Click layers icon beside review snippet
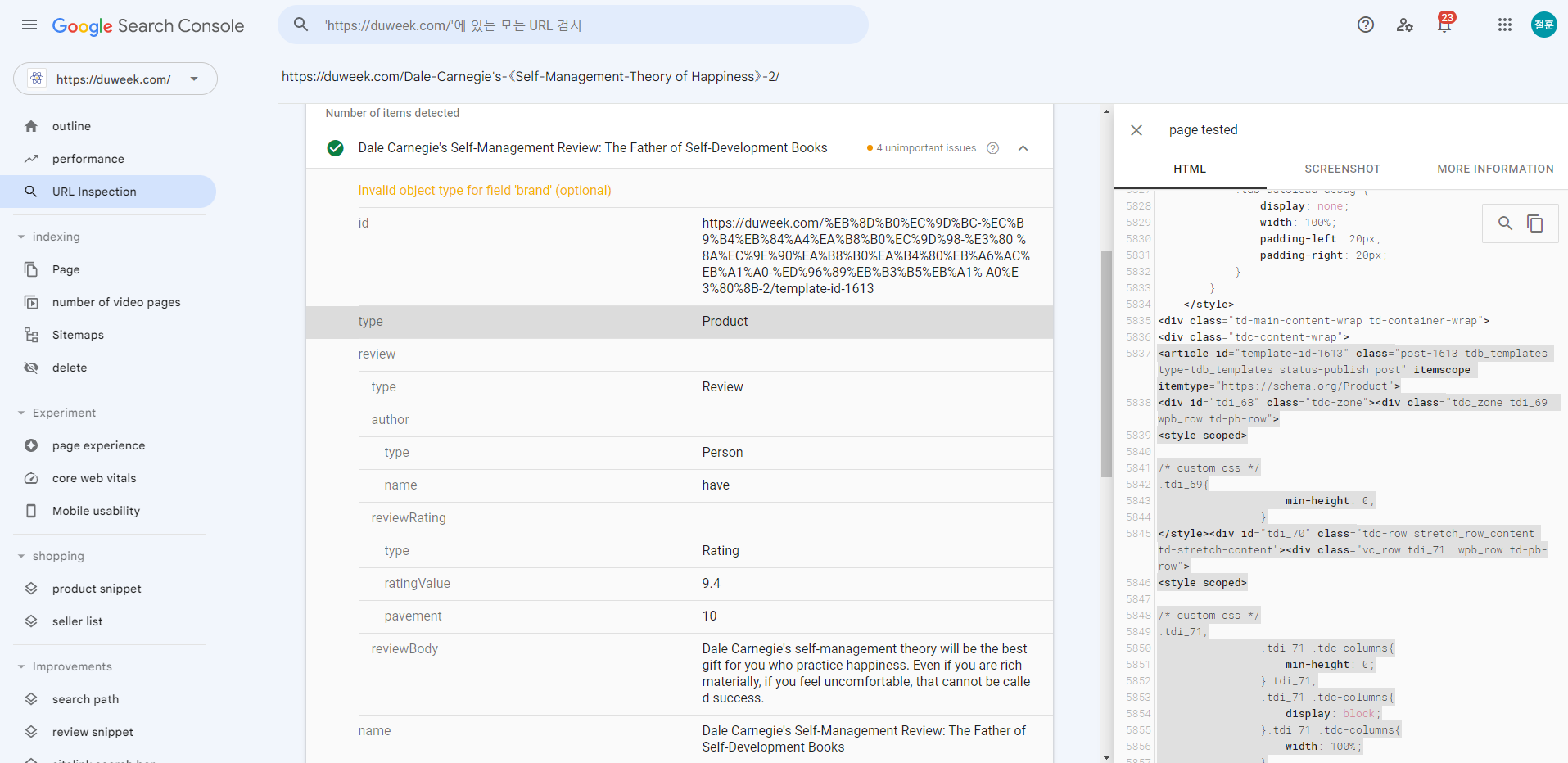 [x=31, y=732]
